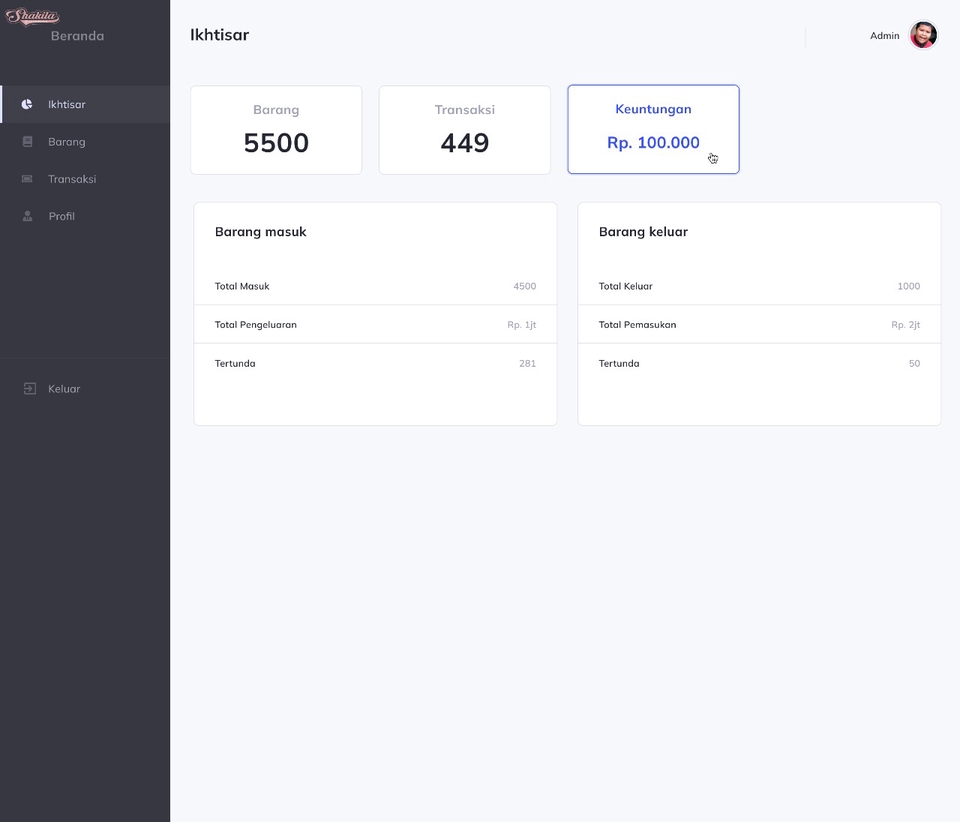Select the Ikhtisar pie chart icon
The width and height of the screenshot is (960, 822).
click(x=27, y=104)
